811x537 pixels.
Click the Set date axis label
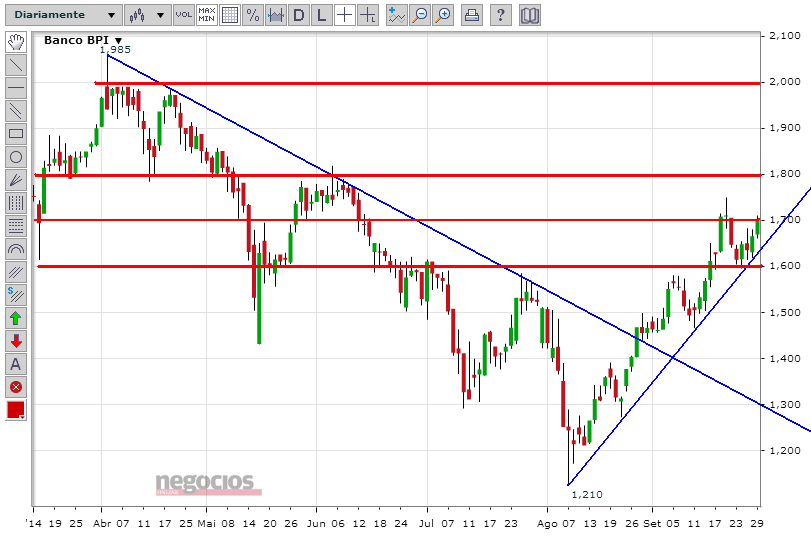[x=652, y=524]
